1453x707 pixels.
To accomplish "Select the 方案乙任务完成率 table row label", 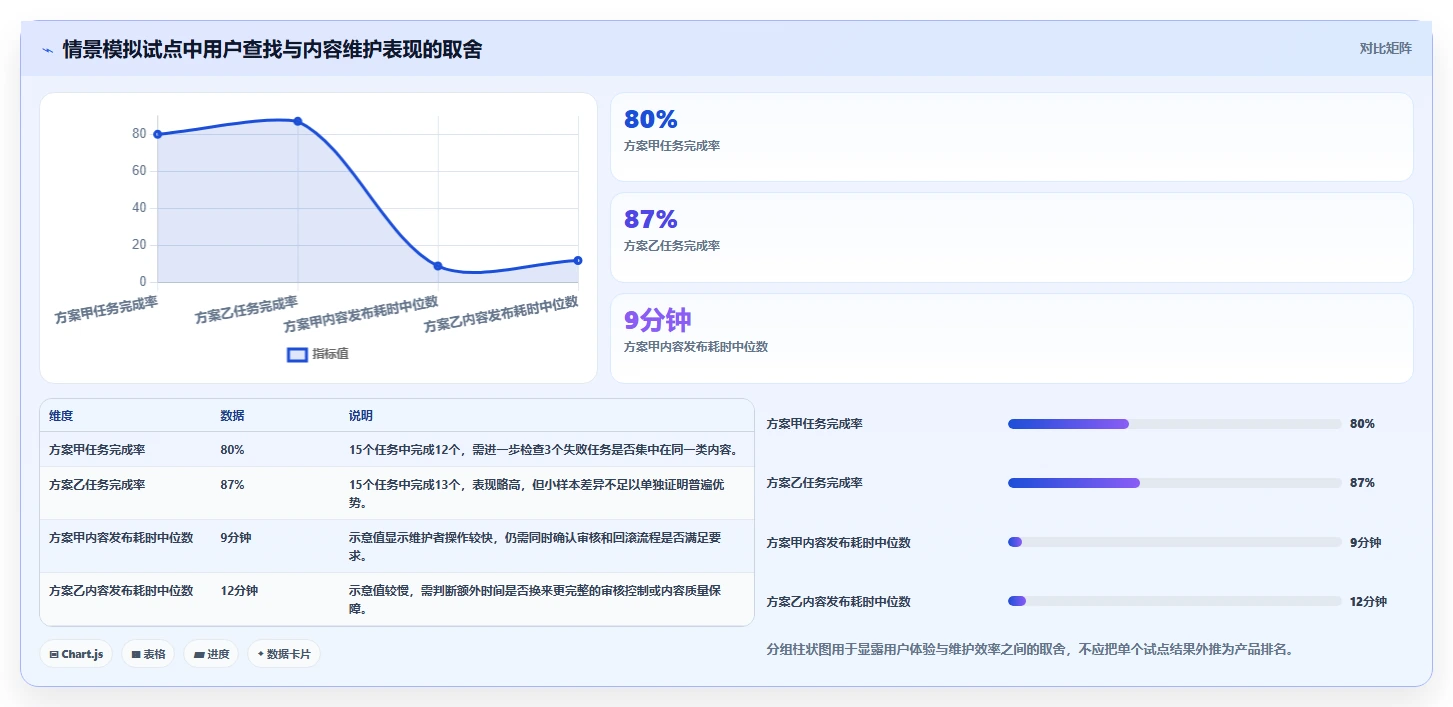I will click(x=97, y=485).
